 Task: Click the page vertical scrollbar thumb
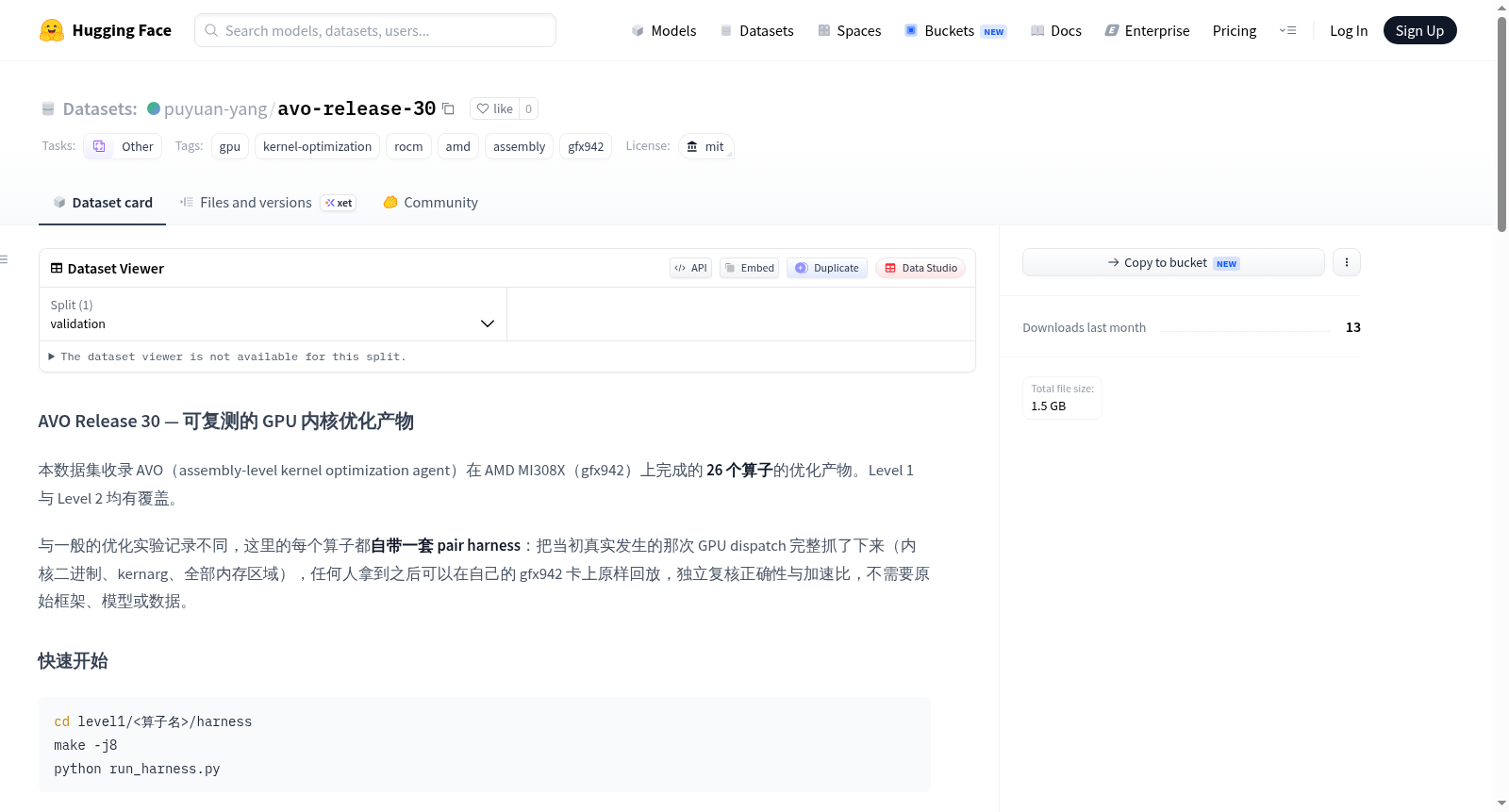point(1501,123)
